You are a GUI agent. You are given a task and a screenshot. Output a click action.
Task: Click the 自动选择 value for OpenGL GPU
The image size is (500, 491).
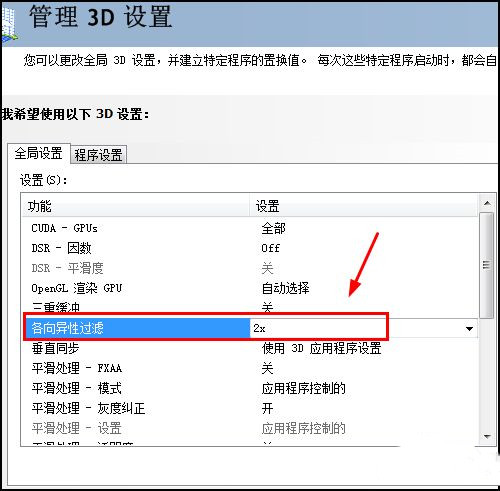coord(285,288)
